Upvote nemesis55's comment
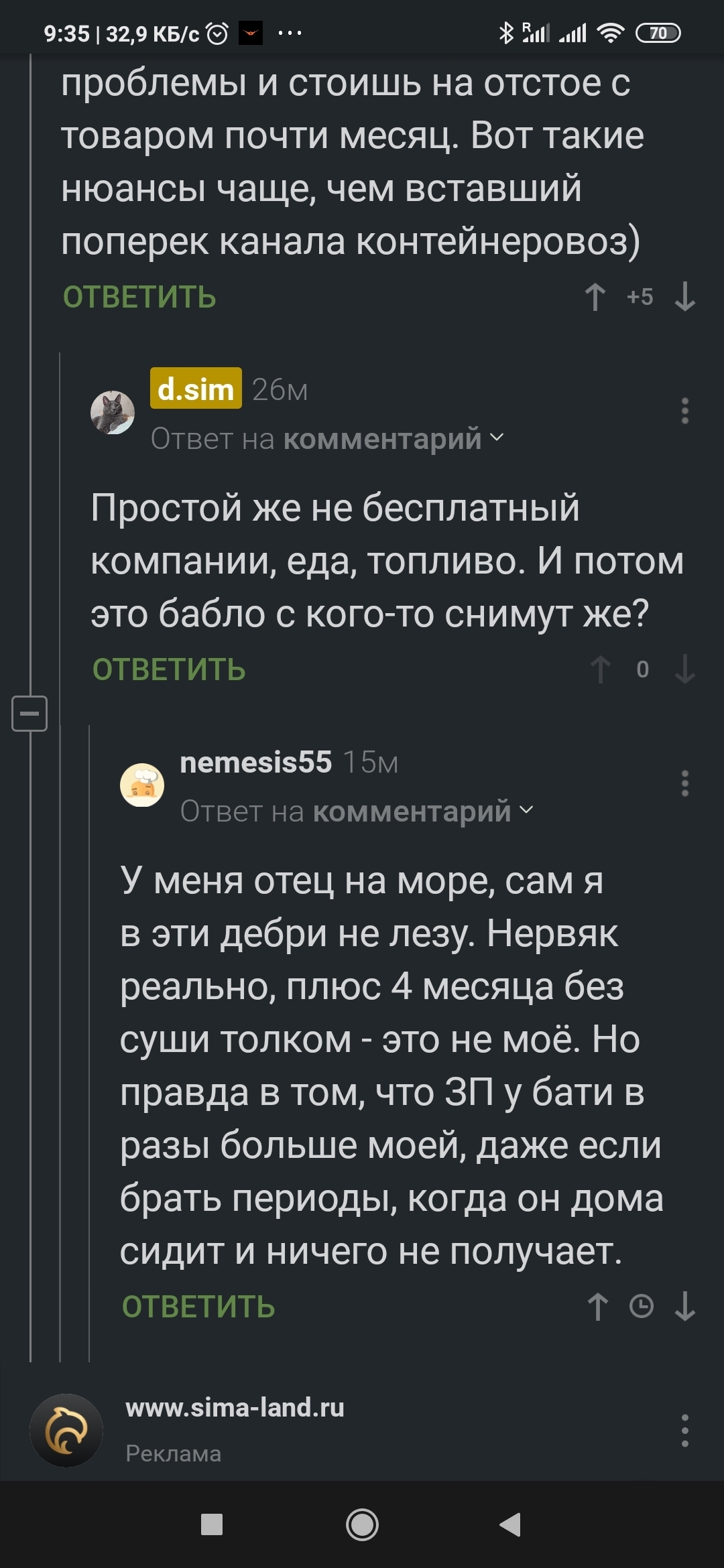The width and height of the screenshot is (724, 1568). click(x=598, y=1307)
